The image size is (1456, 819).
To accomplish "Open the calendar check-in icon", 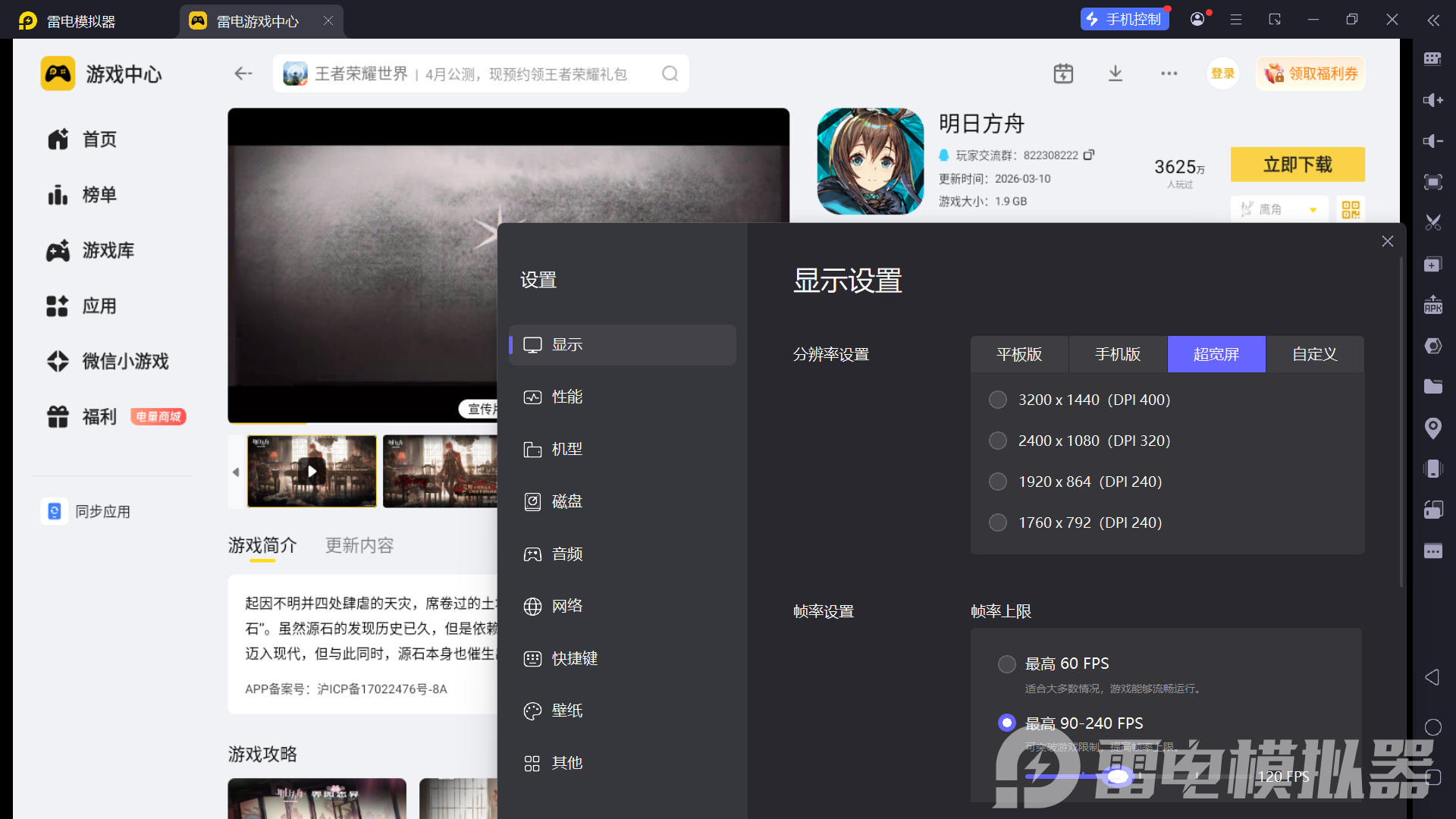I will (1063, 74).
